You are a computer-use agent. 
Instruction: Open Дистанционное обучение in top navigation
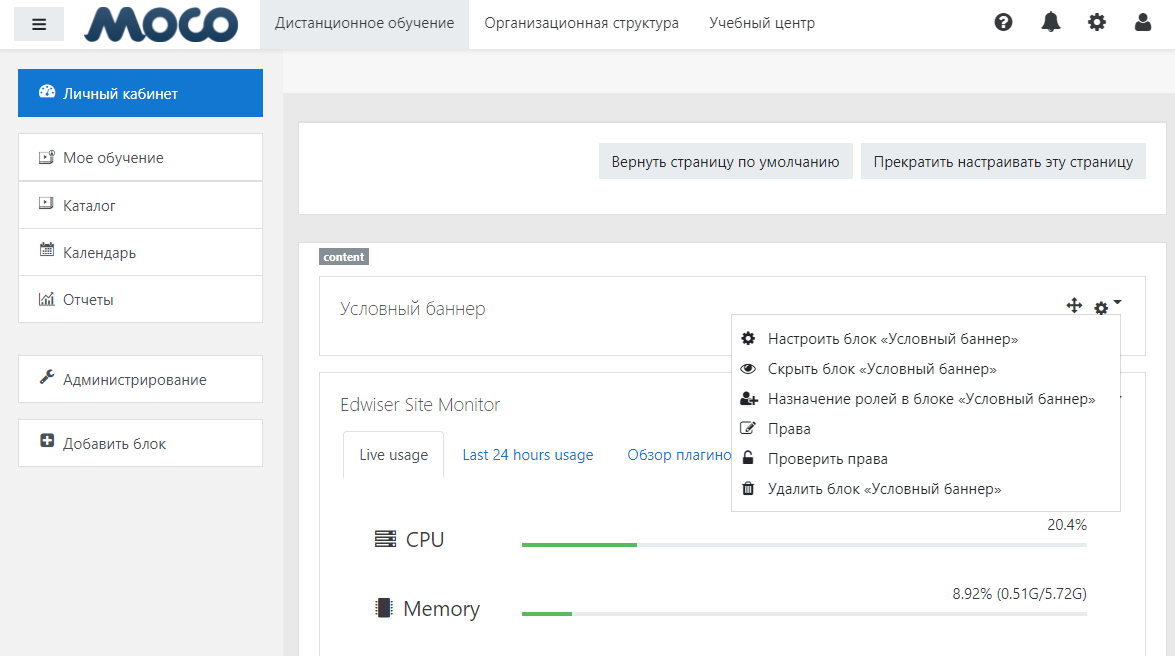[x=364, y=23]
